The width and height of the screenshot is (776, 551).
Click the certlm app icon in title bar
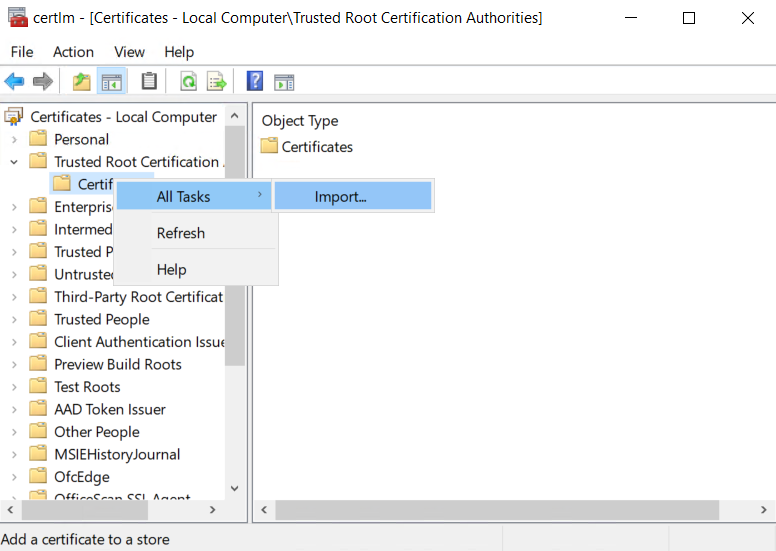(18, 17)
